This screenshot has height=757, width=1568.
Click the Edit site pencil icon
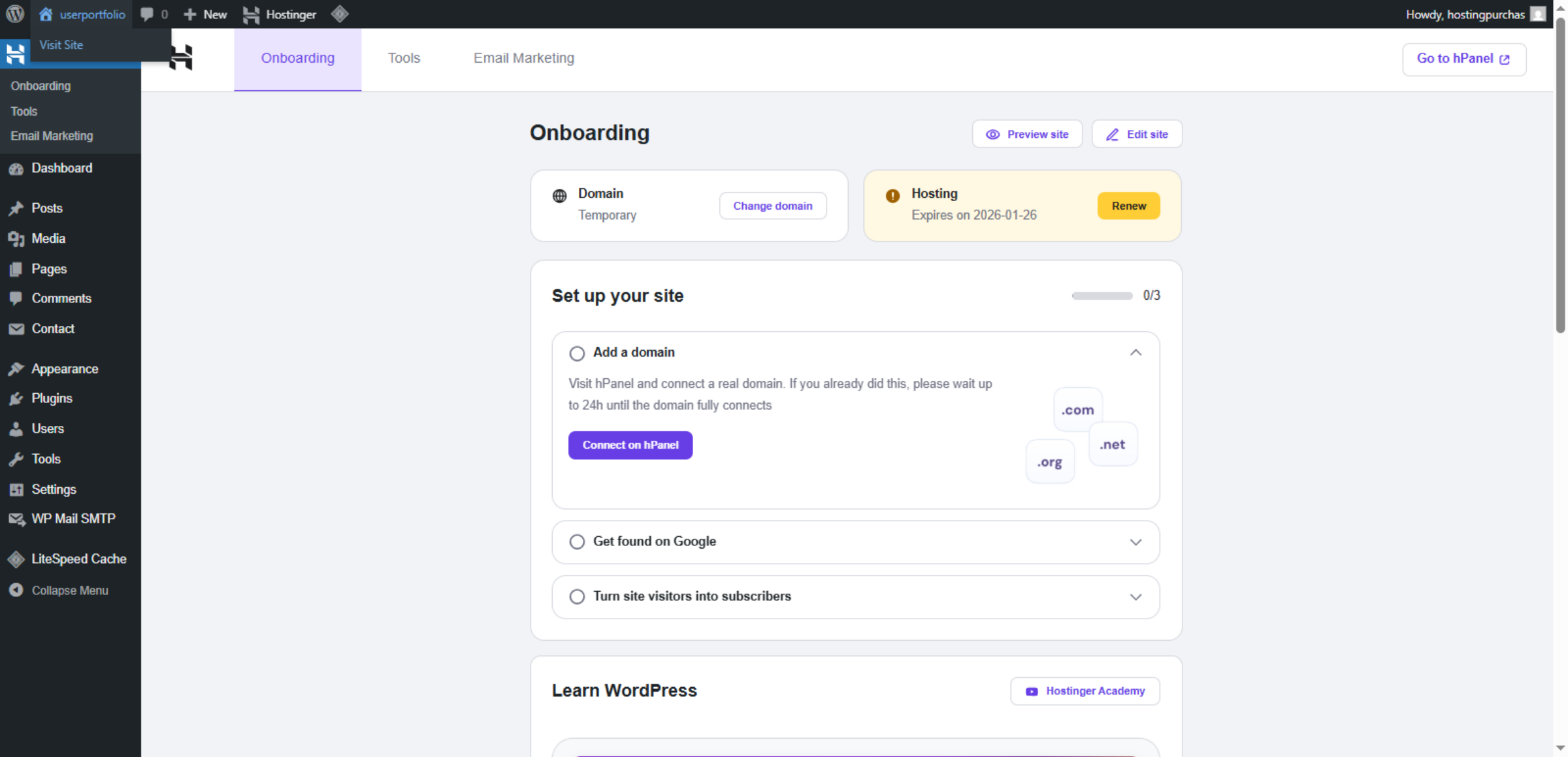(1113, 135)
